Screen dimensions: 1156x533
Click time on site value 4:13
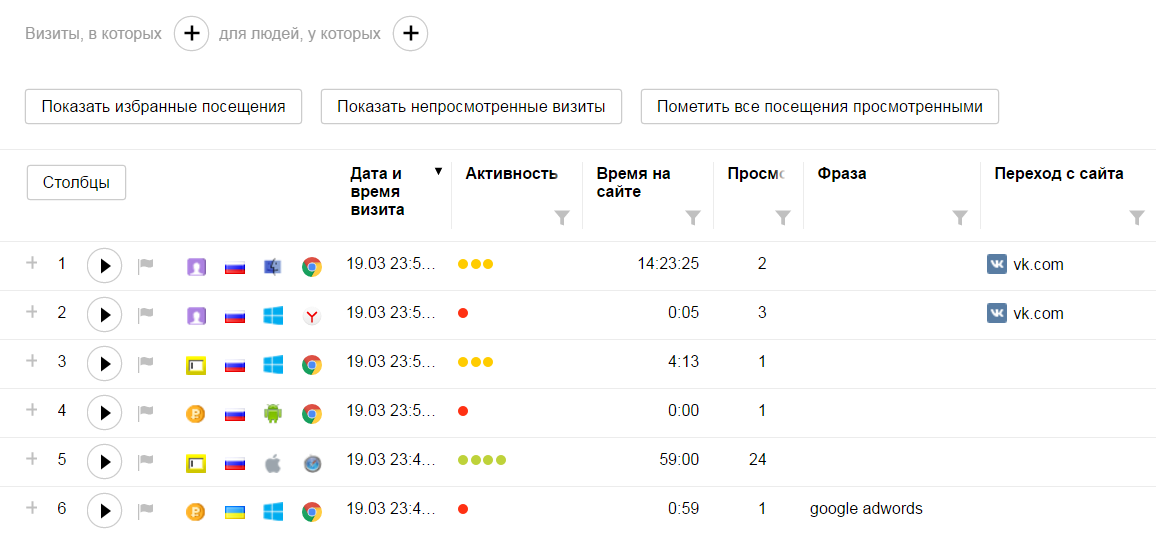pyautogui.click(x=684, y=362)
